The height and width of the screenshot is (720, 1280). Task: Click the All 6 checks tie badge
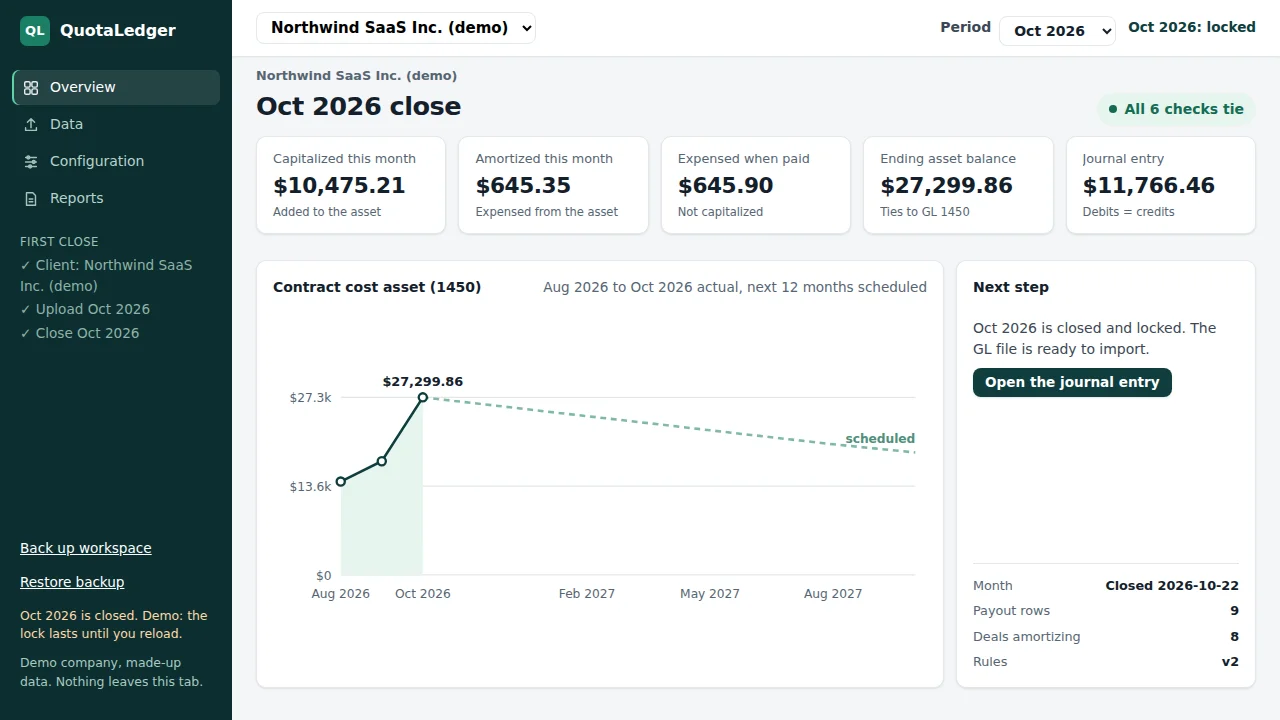pyautogui.click(x=1176, y=109)
